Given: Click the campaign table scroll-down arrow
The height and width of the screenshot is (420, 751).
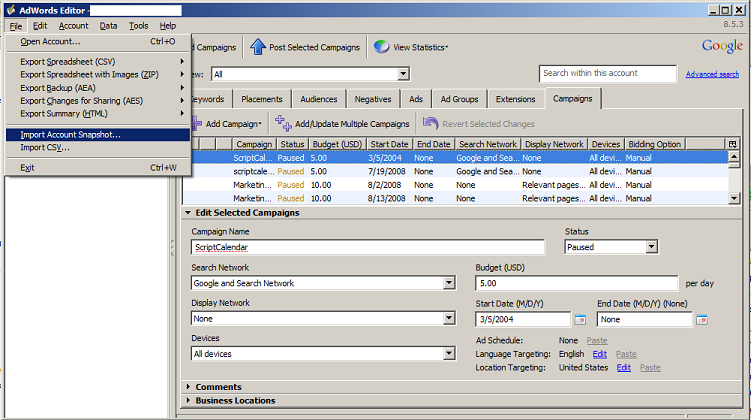Looking at the screenshot, I should click(x=734, y=198).
